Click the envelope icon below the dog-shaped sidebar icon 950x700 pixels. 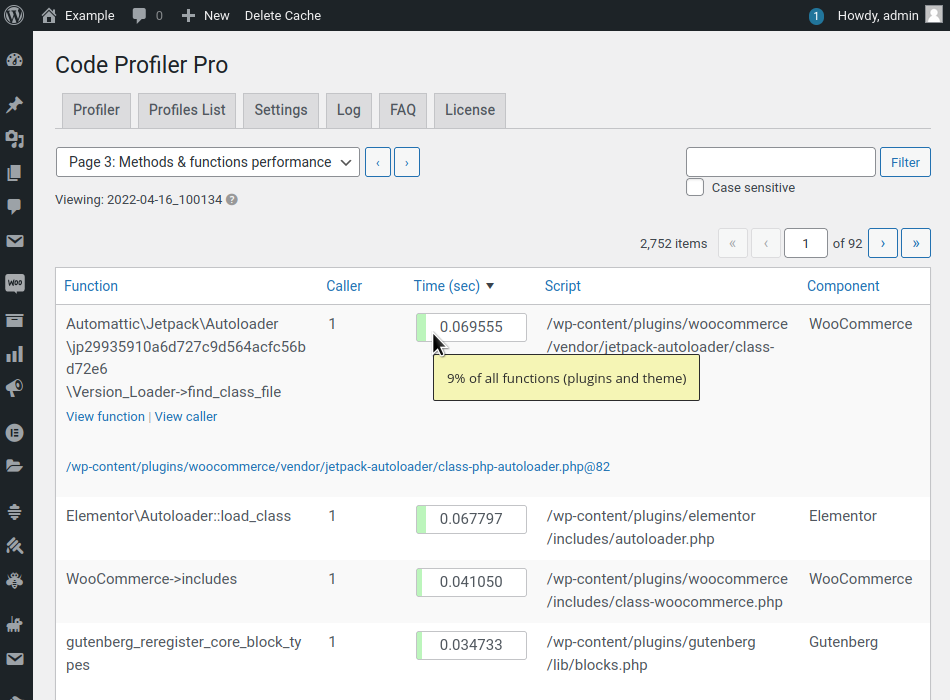tap(15, 659)
